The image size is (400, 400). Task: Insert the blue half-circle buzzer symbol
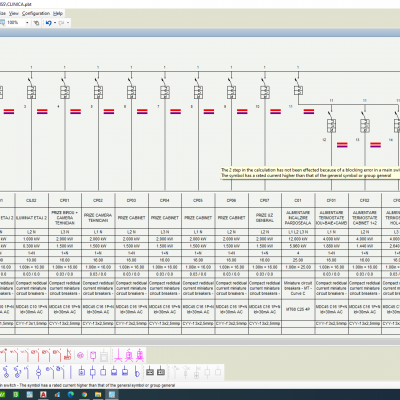137,372
